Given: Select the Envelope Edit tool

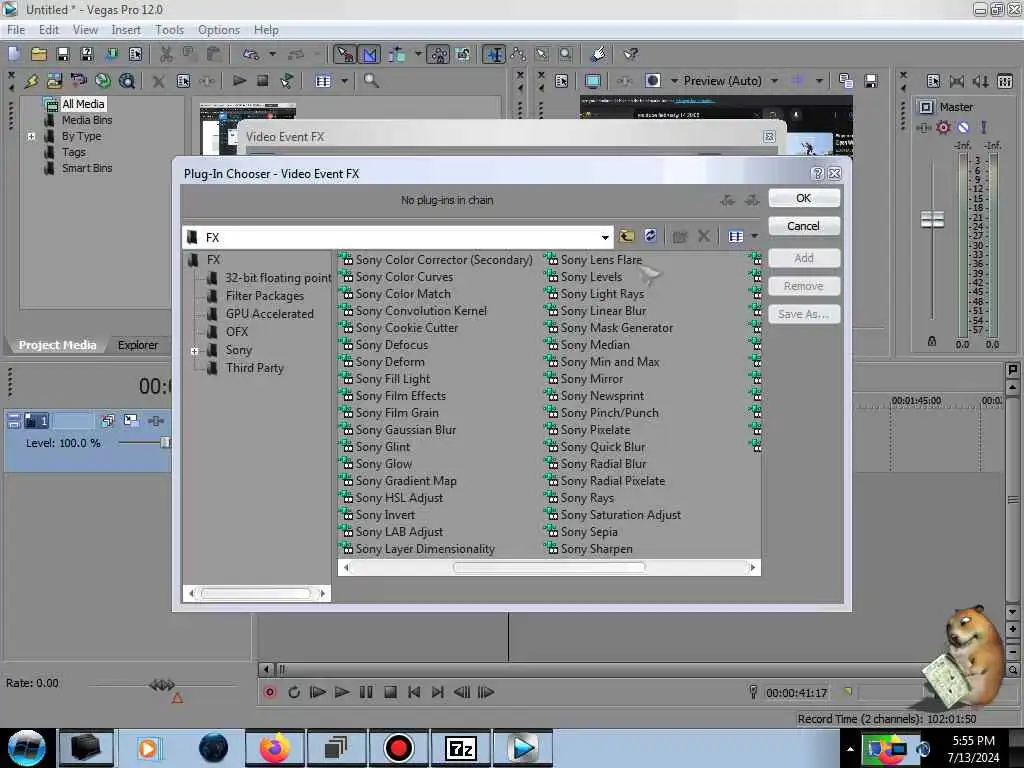Looking at the screenshot, I should tap(518, 54).
